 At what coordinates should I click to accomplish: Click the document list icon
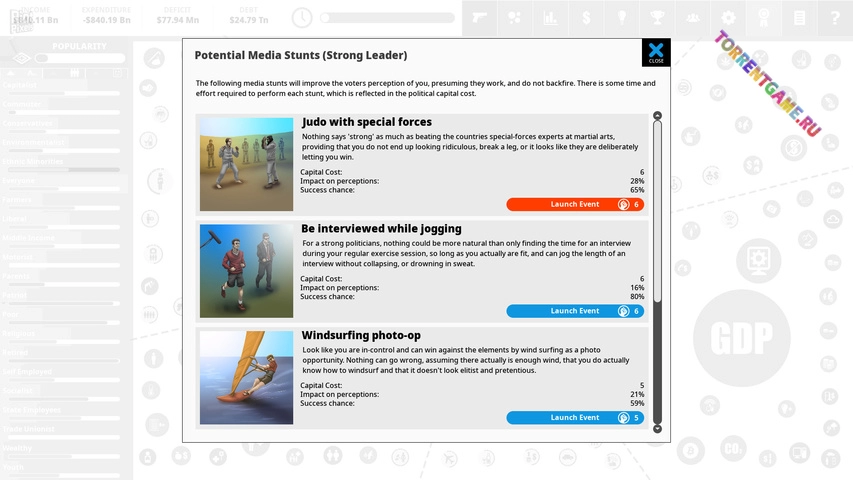click(x=799, y=17)
